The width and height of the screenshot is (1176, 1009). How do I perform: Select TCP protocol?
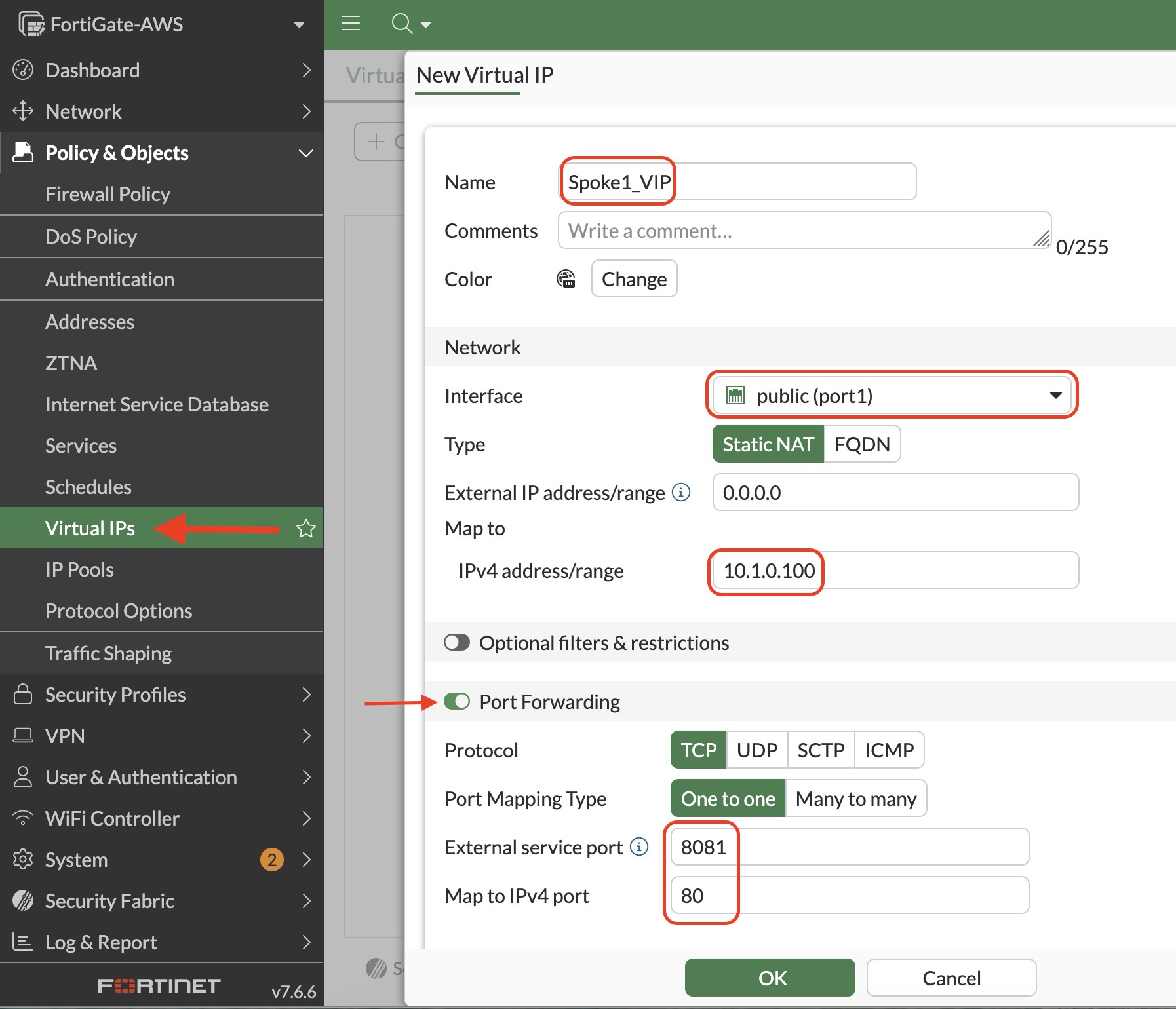point(699,750)
